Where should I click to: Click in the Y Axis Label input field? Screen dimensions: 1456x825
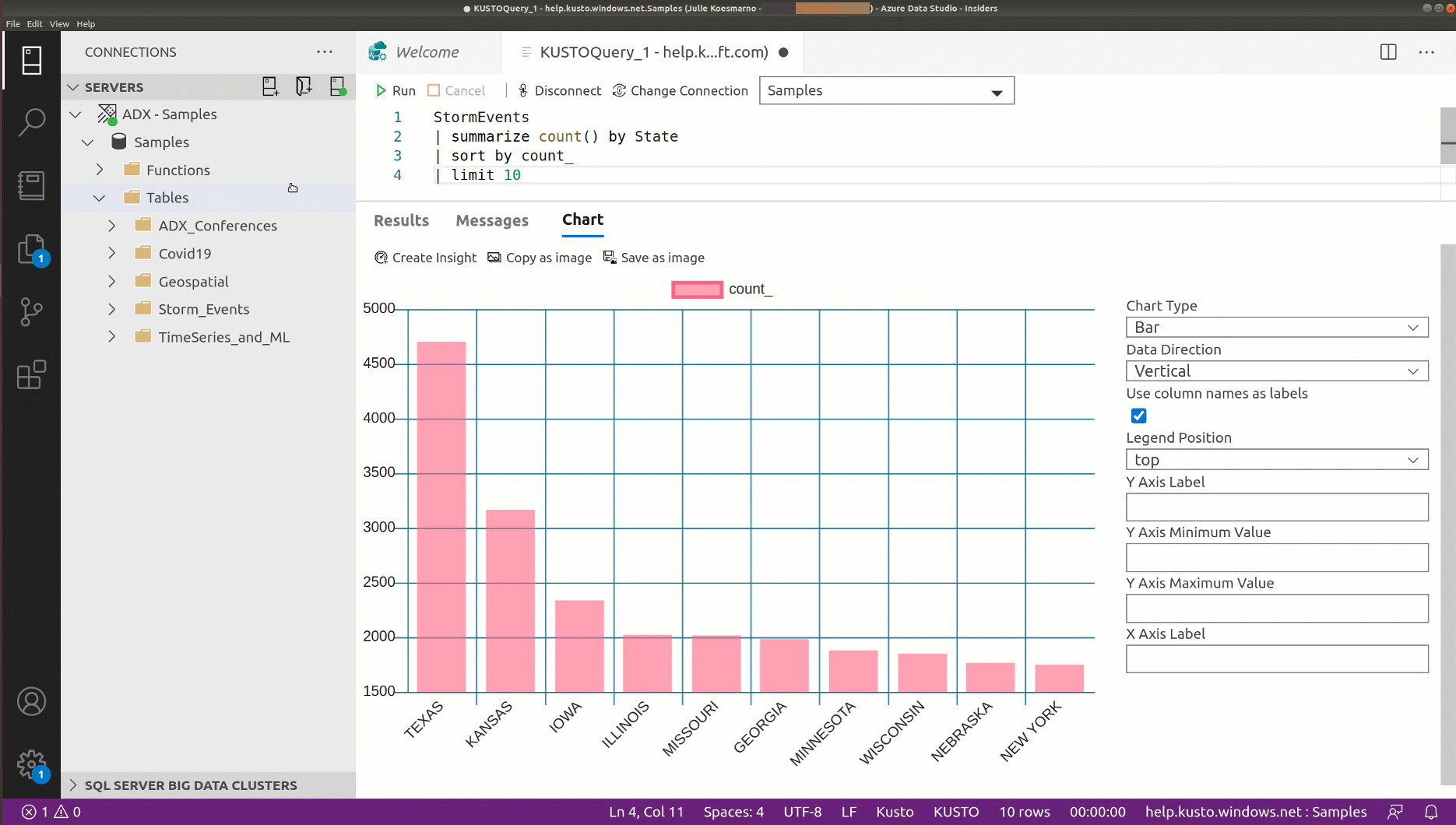click(x=1276, y=507)
